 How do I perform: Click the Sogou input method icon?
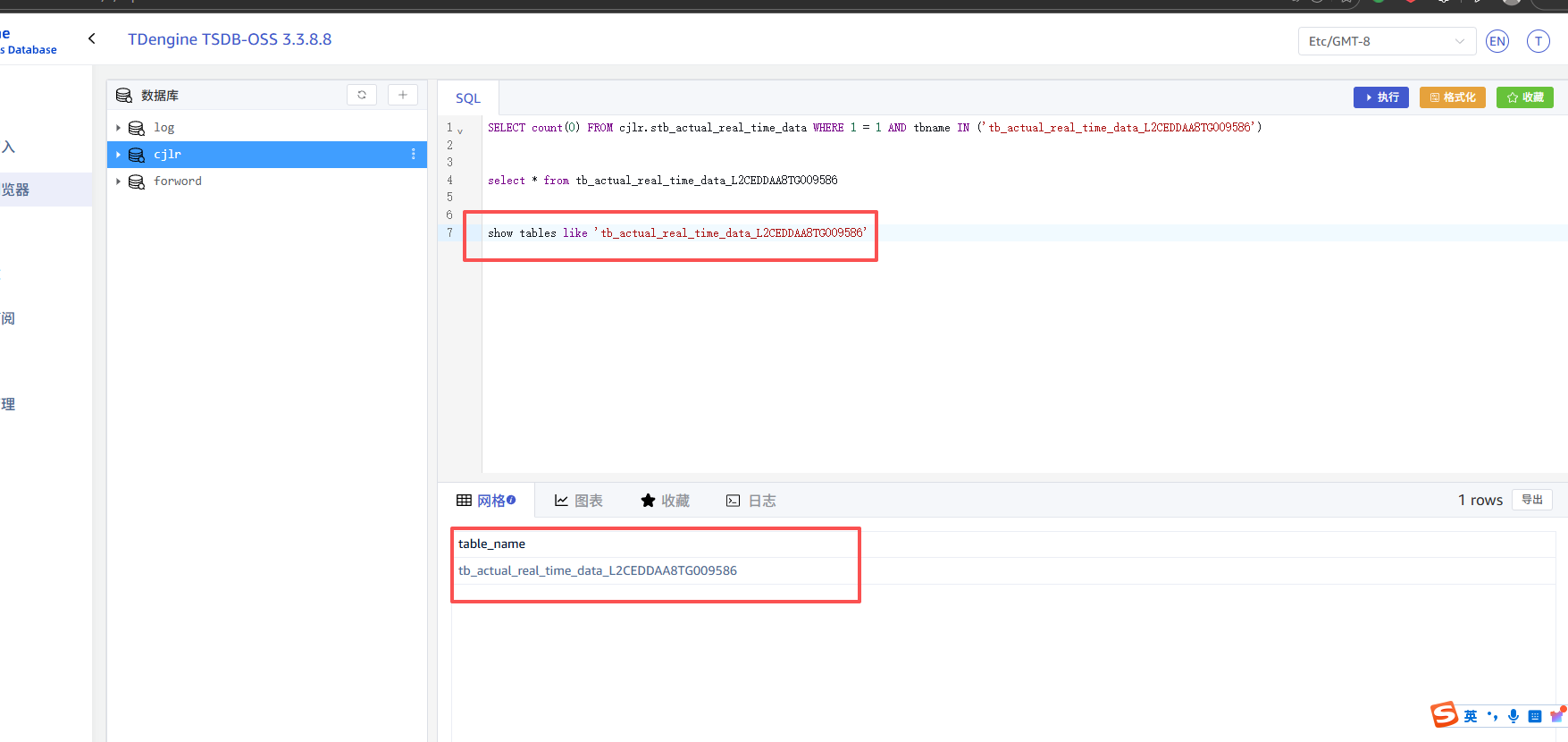pos(1444,714)
